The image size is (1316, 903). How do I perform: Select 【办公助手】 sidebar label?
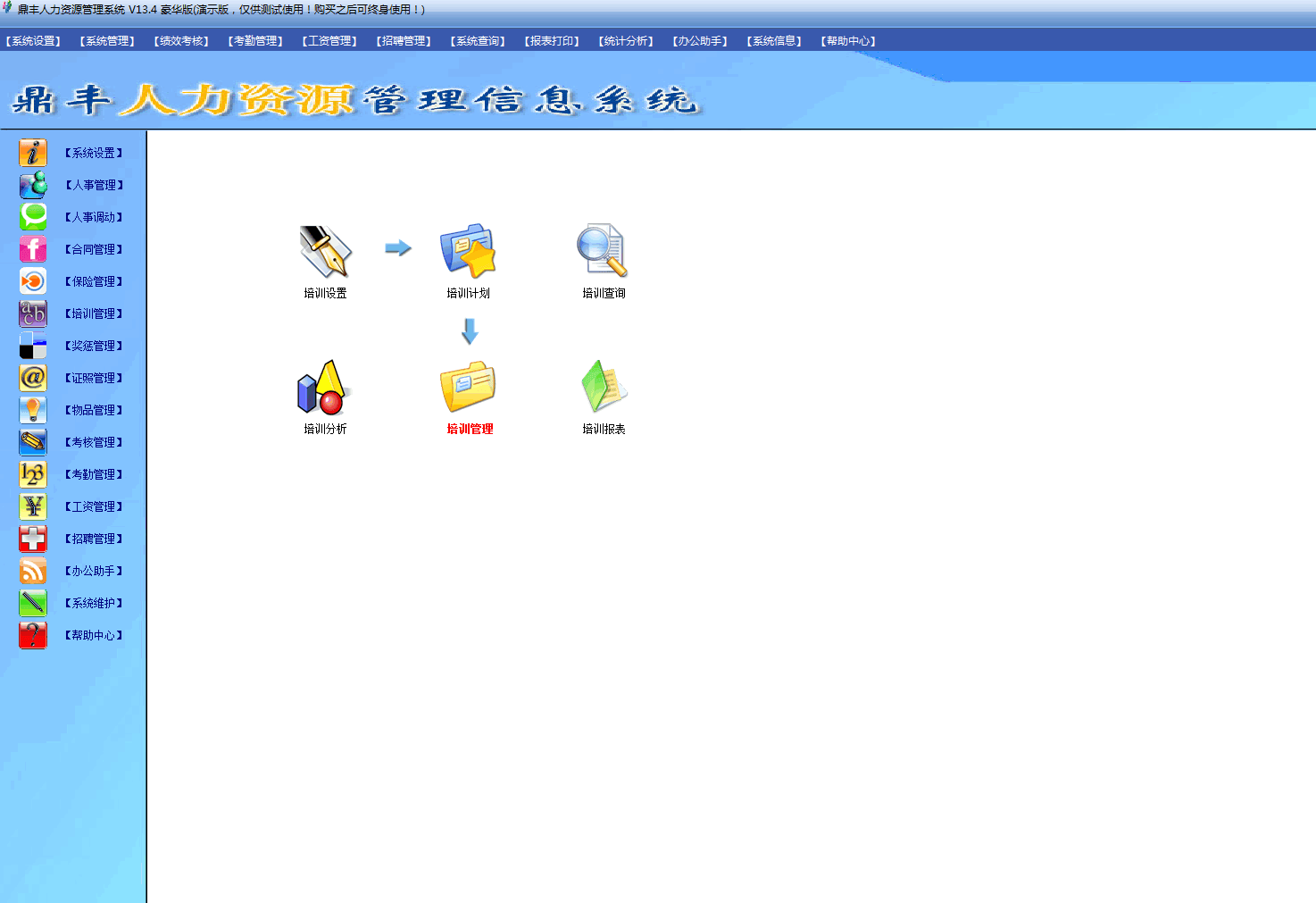point(94,571)
